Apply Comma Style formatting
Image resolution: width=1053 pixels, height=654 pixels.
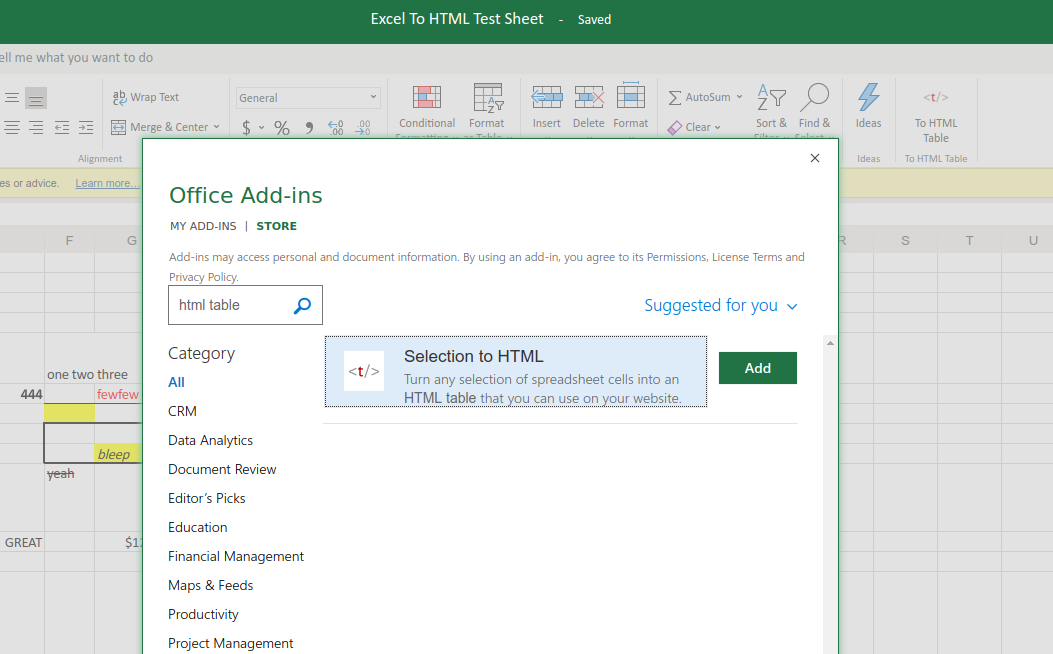[307, 128]
